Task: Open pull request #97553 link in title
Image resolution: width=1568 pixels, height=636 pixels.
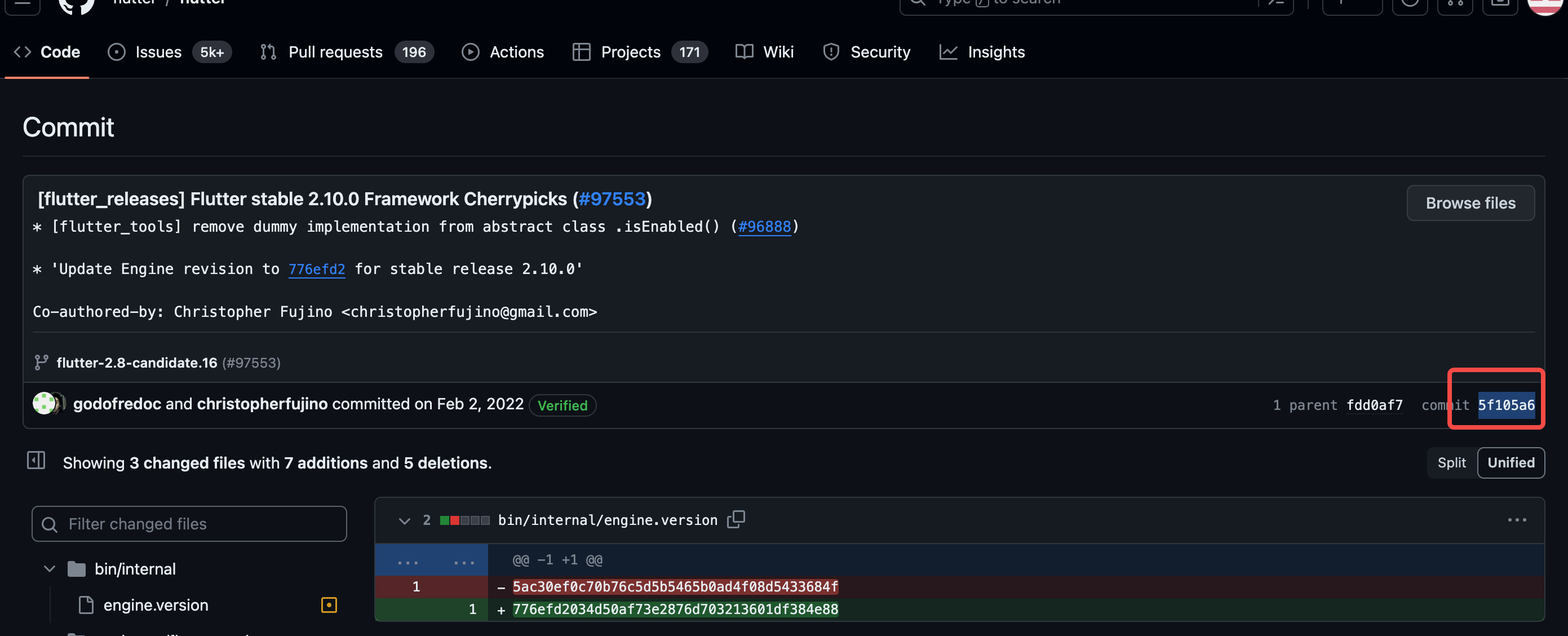Action: pos(611,199)
